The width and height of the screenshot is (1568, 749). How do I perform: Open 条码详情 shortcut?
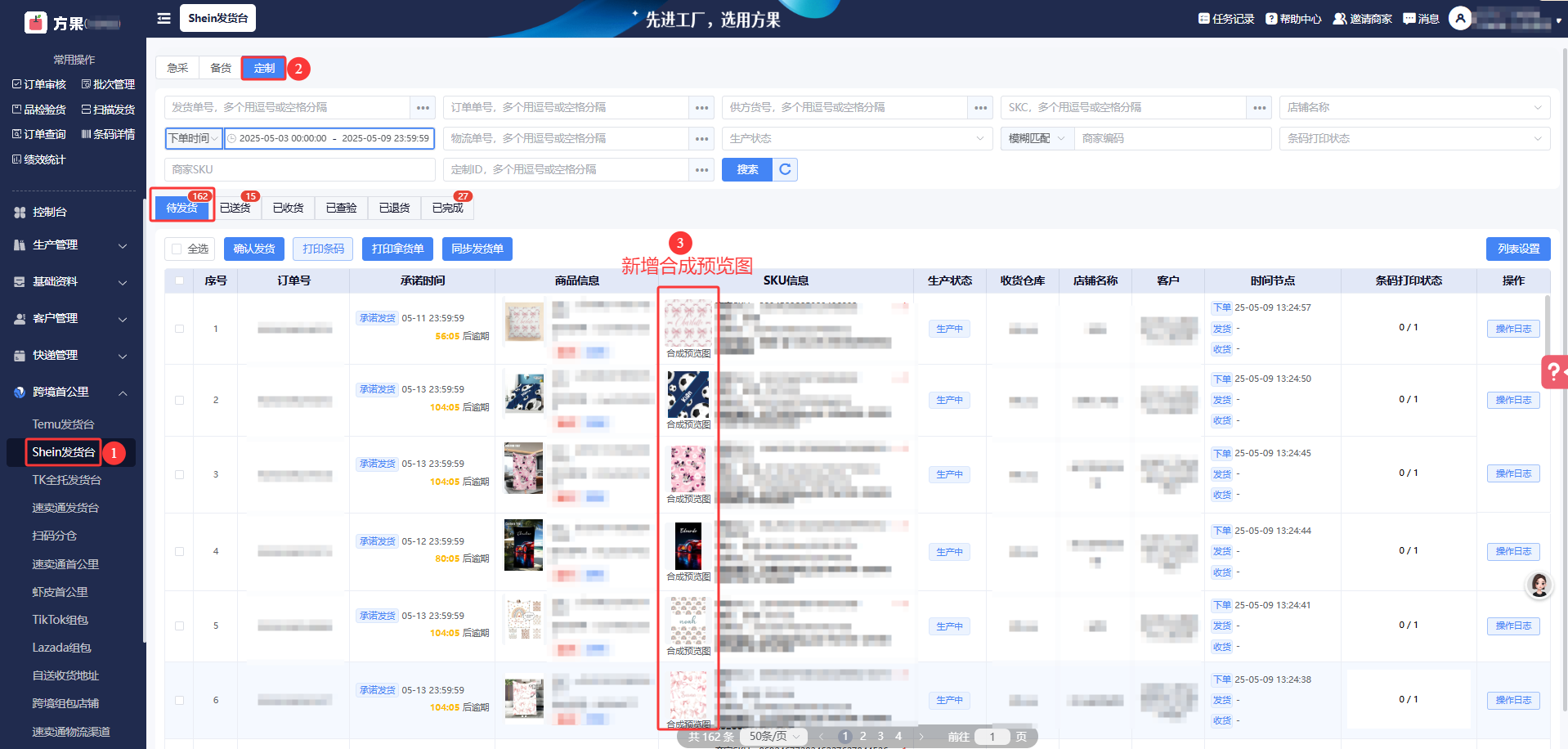(x=108, y=134)
